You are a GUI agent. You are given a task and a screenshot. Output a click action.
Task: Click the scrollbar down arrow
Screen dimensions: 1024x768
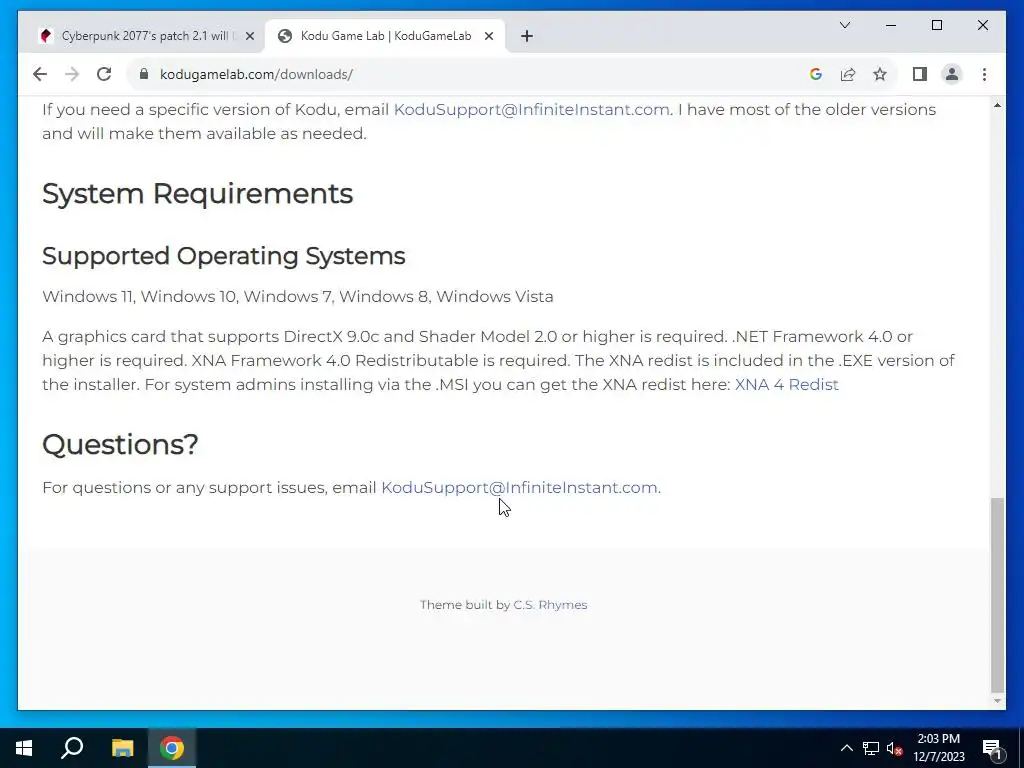[x=997, y=701]
